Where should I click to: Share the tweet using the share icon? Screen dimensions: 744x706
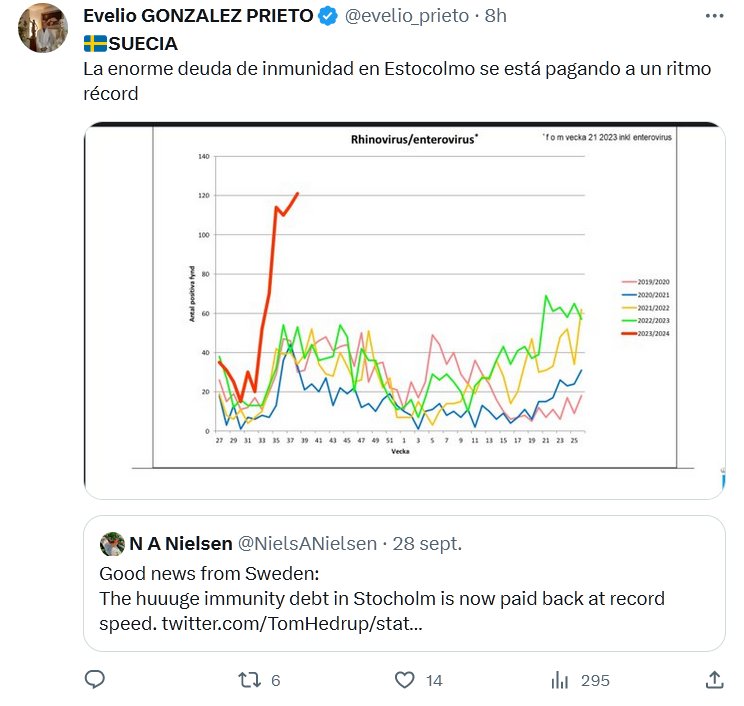[x=714, y=680]
